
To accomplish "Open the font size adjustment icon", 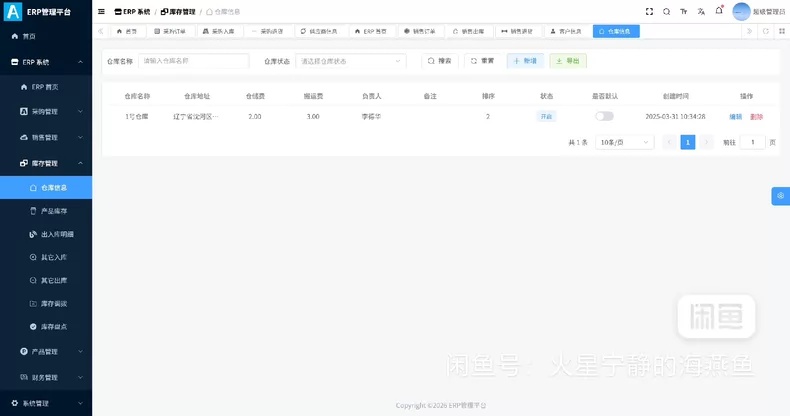I will pos(684,12).
